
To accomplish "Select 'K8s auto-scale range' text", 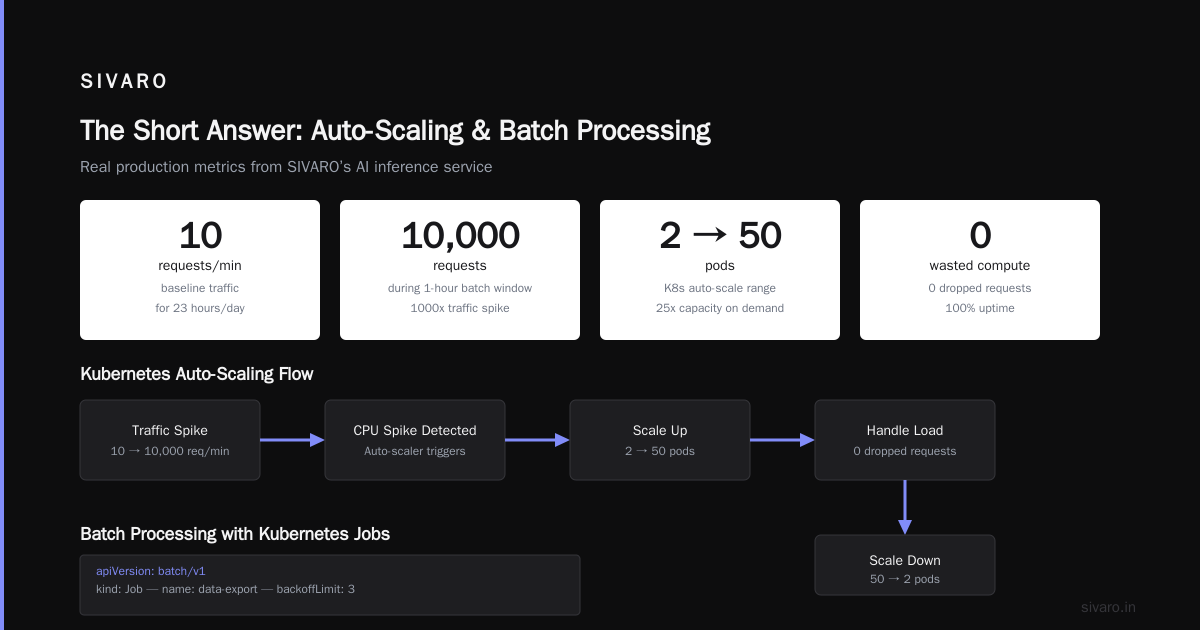I will click(720, 288).
